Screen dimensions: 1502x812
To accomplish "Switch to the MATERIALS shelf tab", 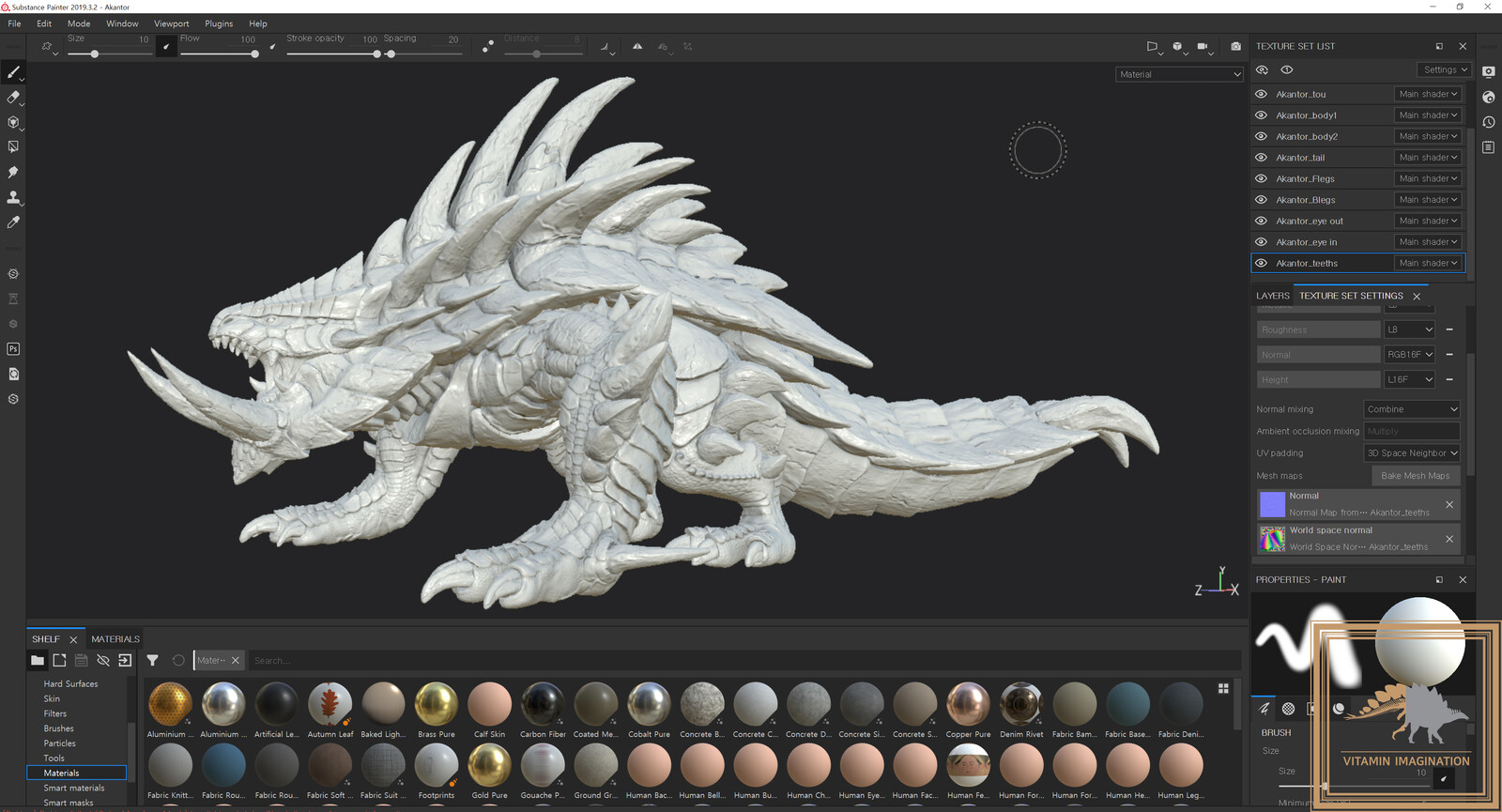I will click(x=115, y=639).
